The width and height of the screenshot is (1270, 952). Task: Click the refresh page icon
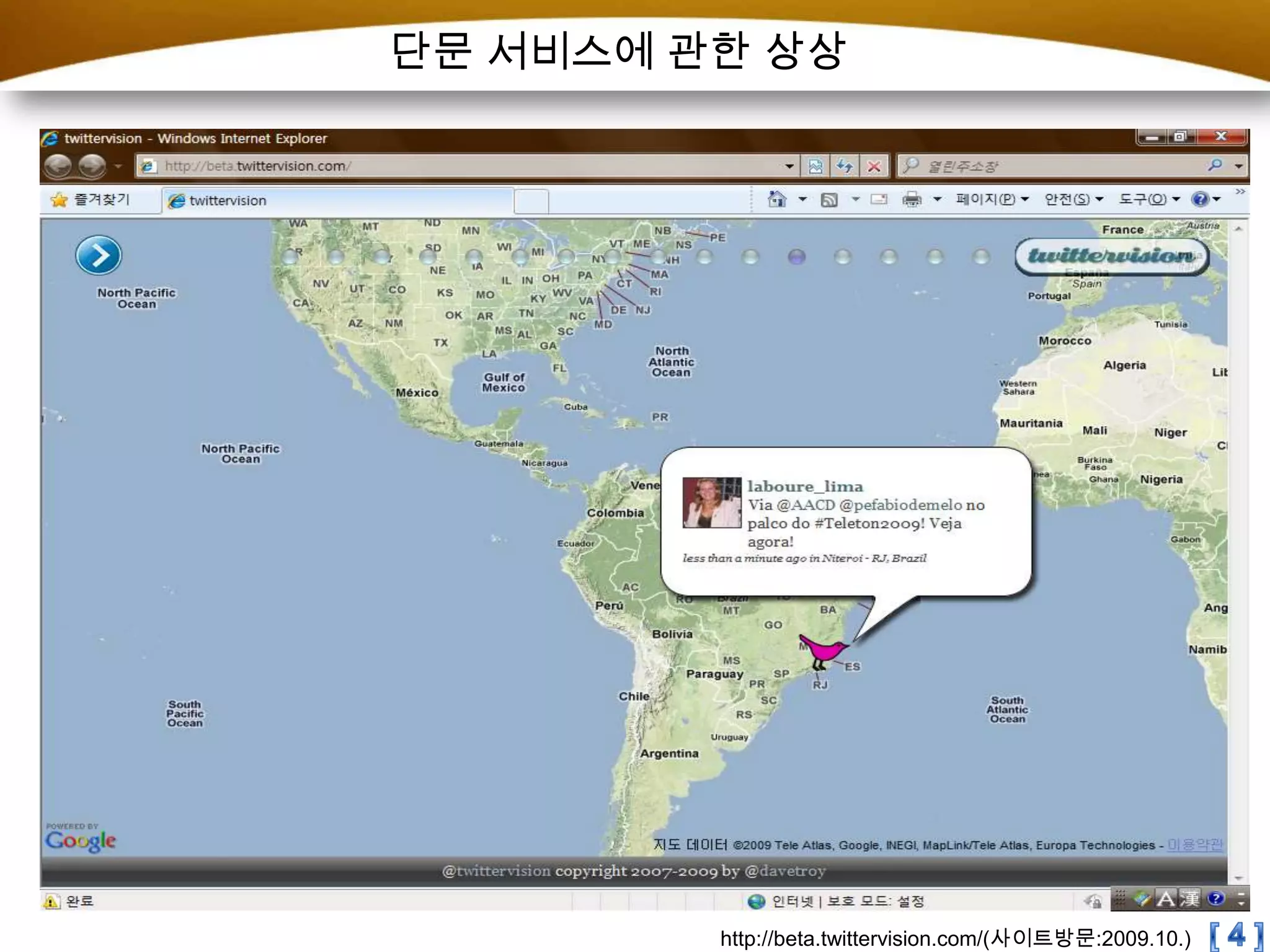845,166
